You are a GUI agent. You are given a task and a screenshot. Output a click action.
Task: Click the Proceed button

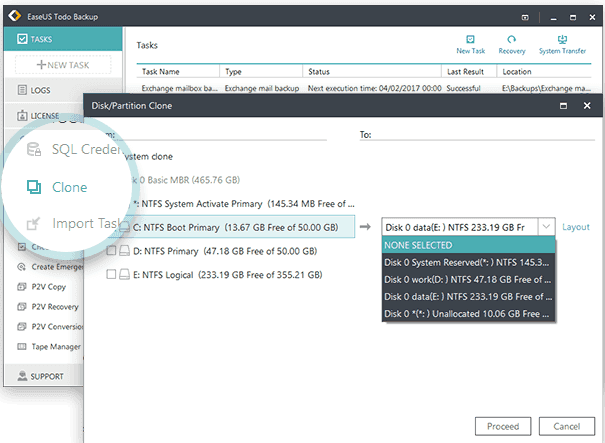click(x=503, y=426)
